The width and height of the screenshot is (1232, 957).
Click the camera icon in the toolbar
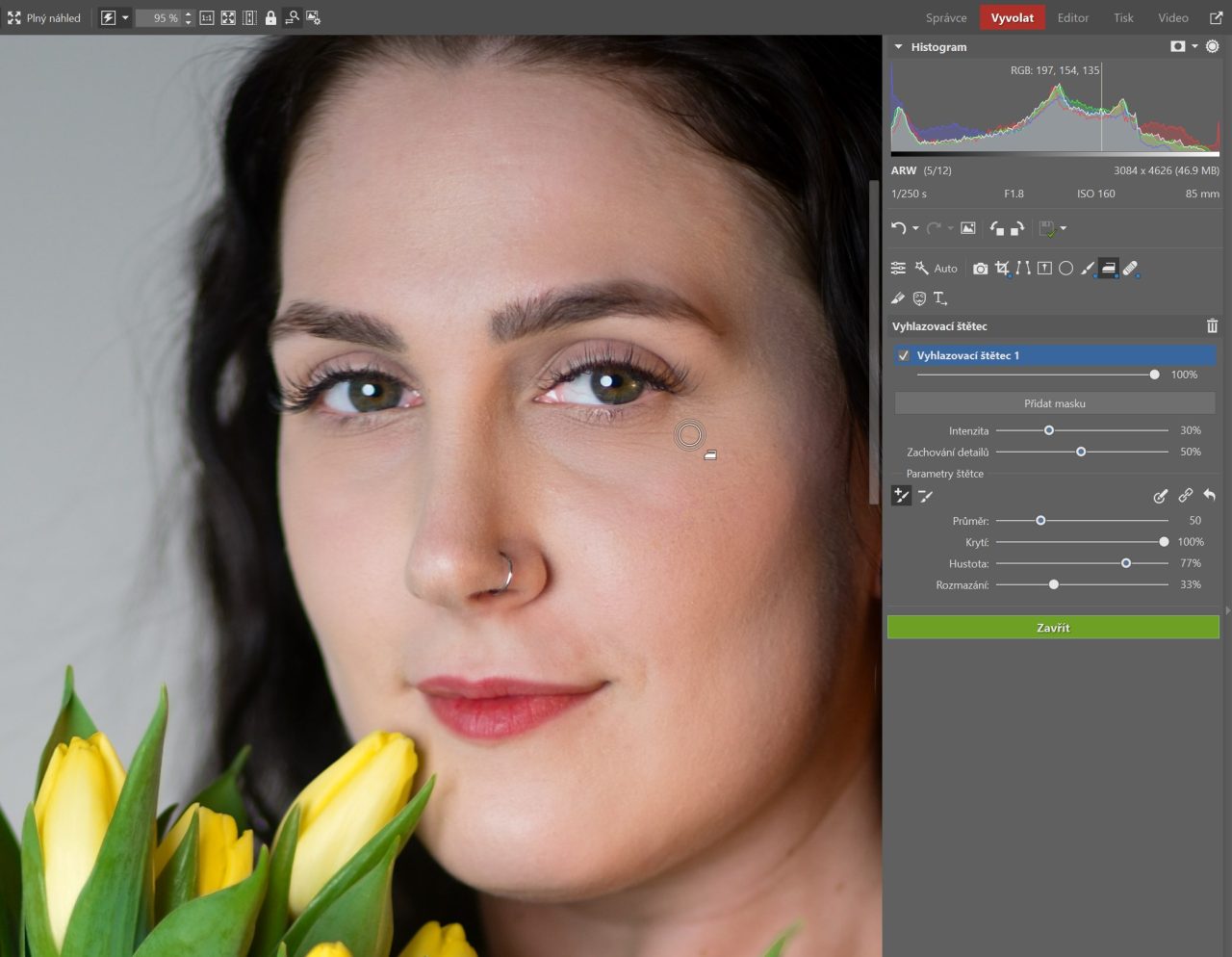980,269
